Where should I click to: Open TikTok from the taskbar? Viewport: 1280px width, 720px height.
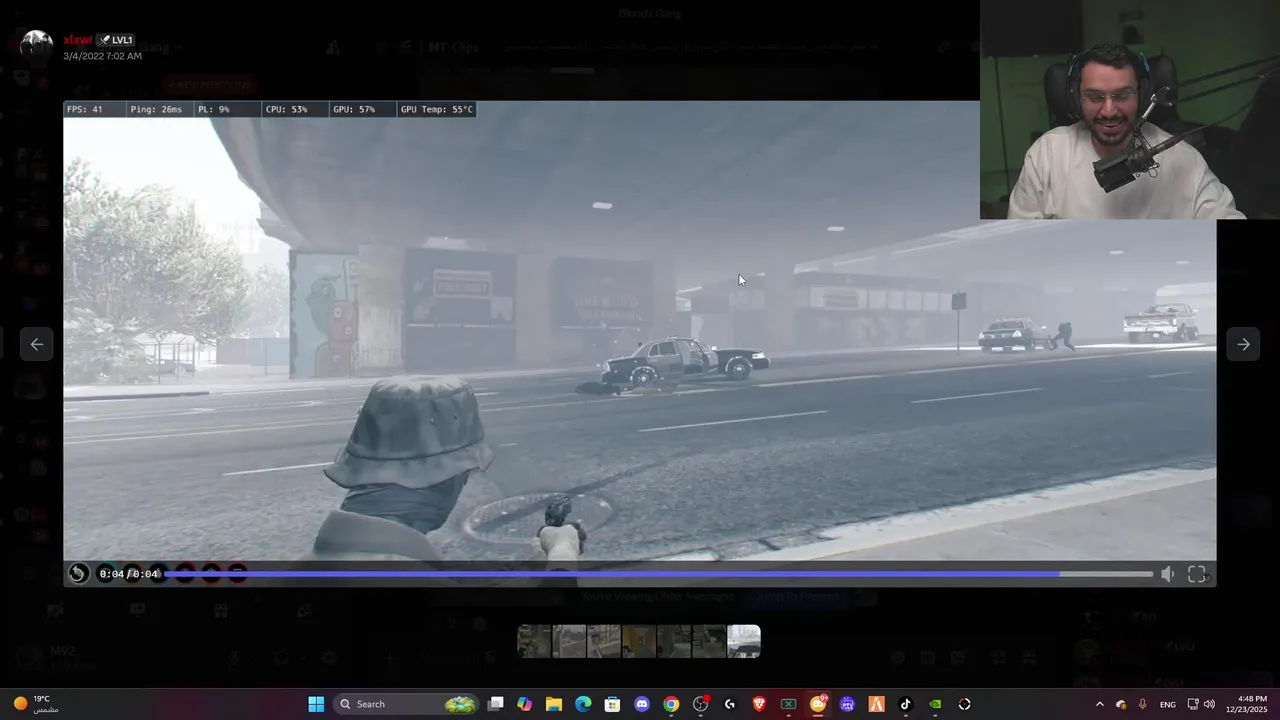906,704
